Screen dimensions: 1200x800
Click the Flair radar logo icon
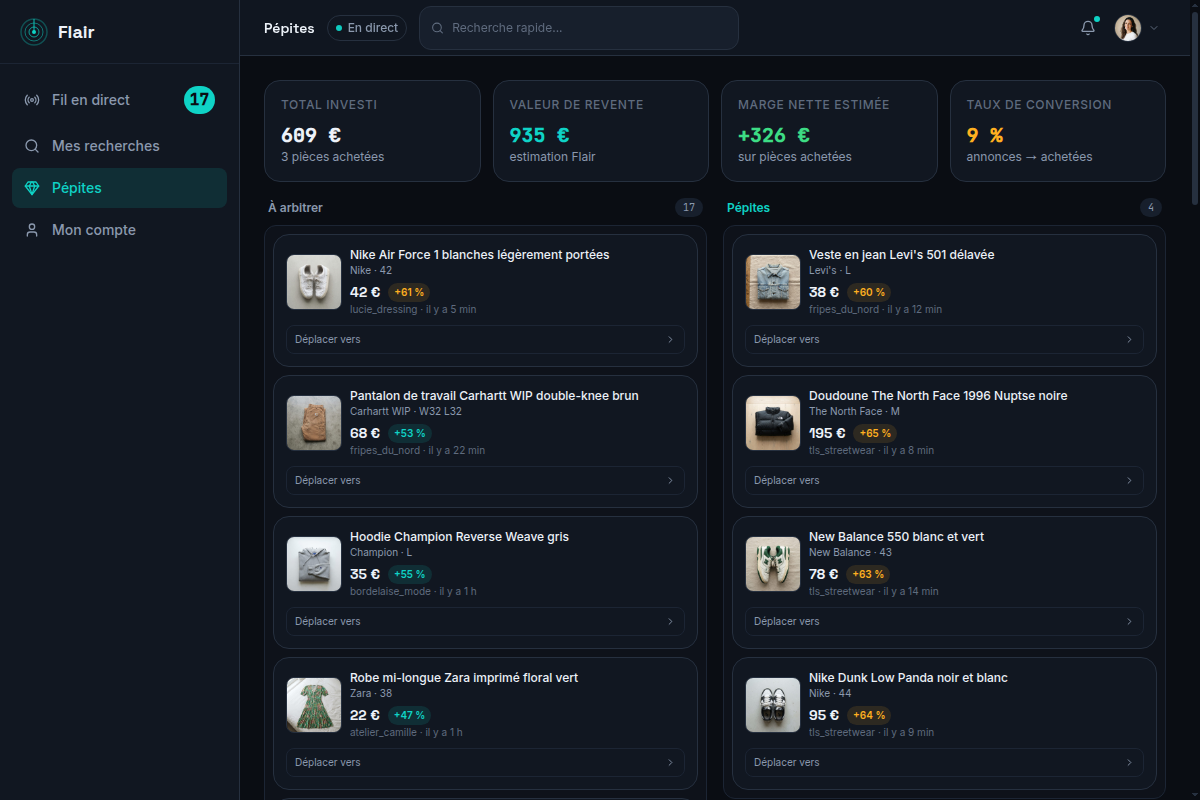pyautogui.click(x=33, y=32)
